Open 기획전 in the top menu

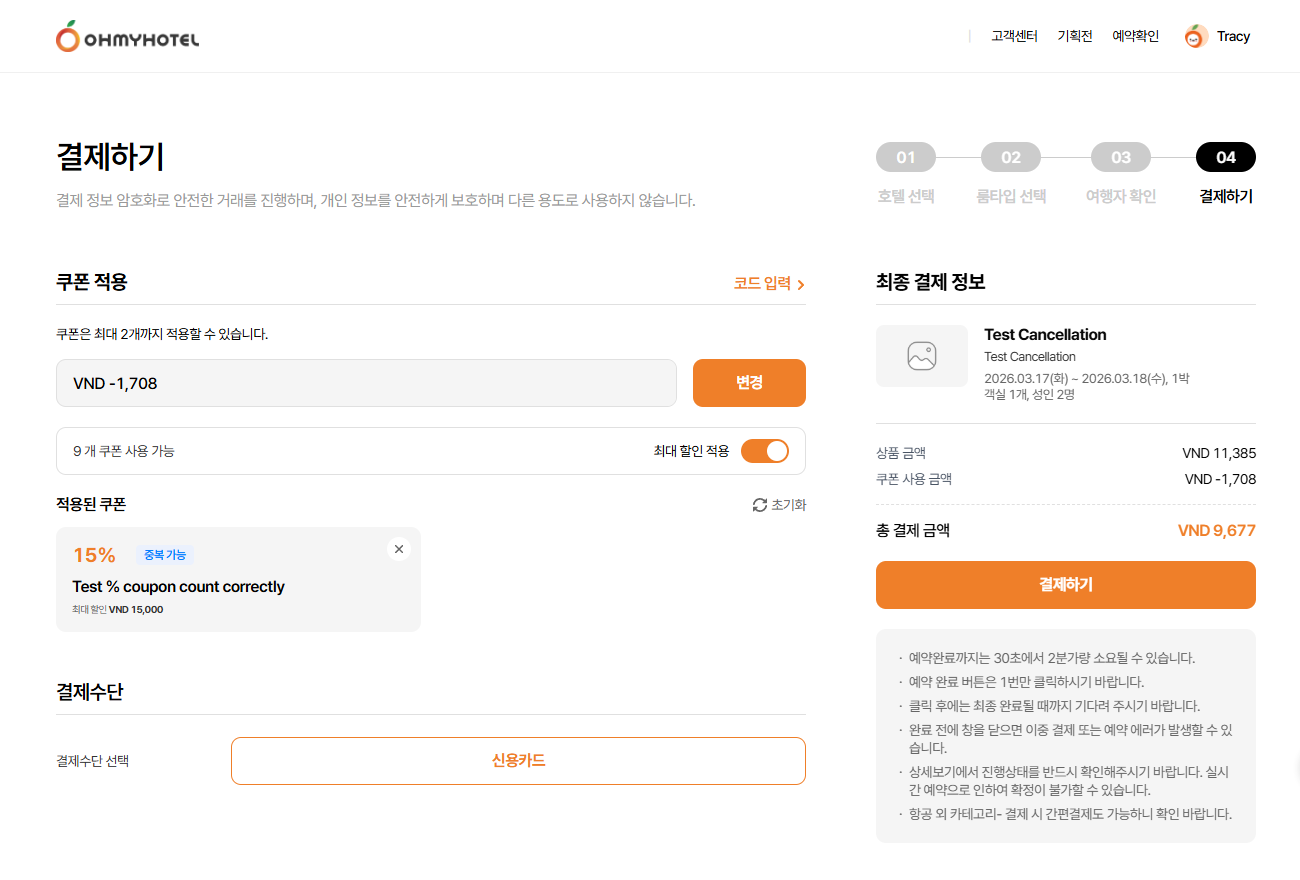coord(1075,36)
